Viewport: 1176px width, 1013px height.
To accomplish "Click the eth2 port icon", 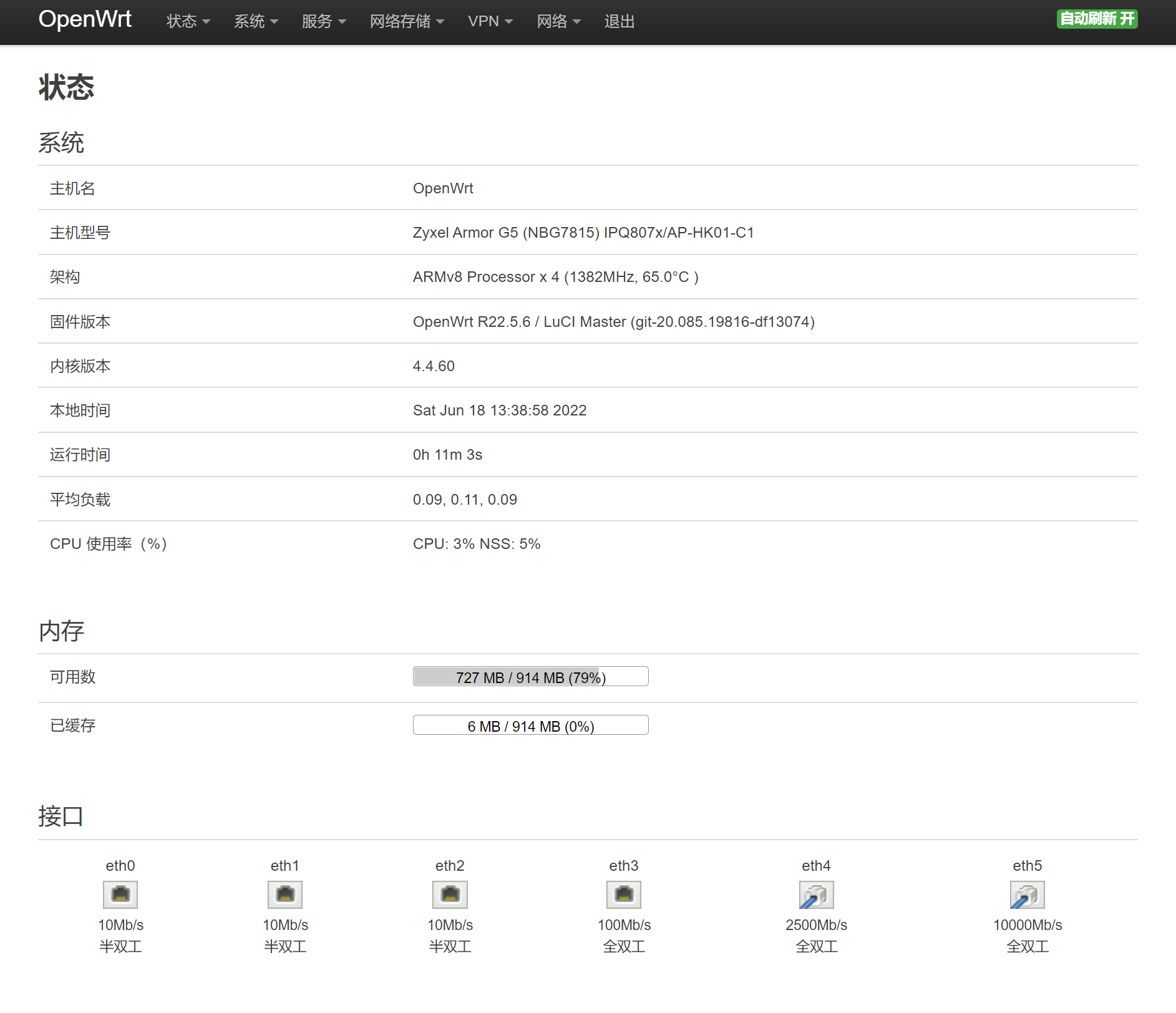I will (x=450, y=894).
